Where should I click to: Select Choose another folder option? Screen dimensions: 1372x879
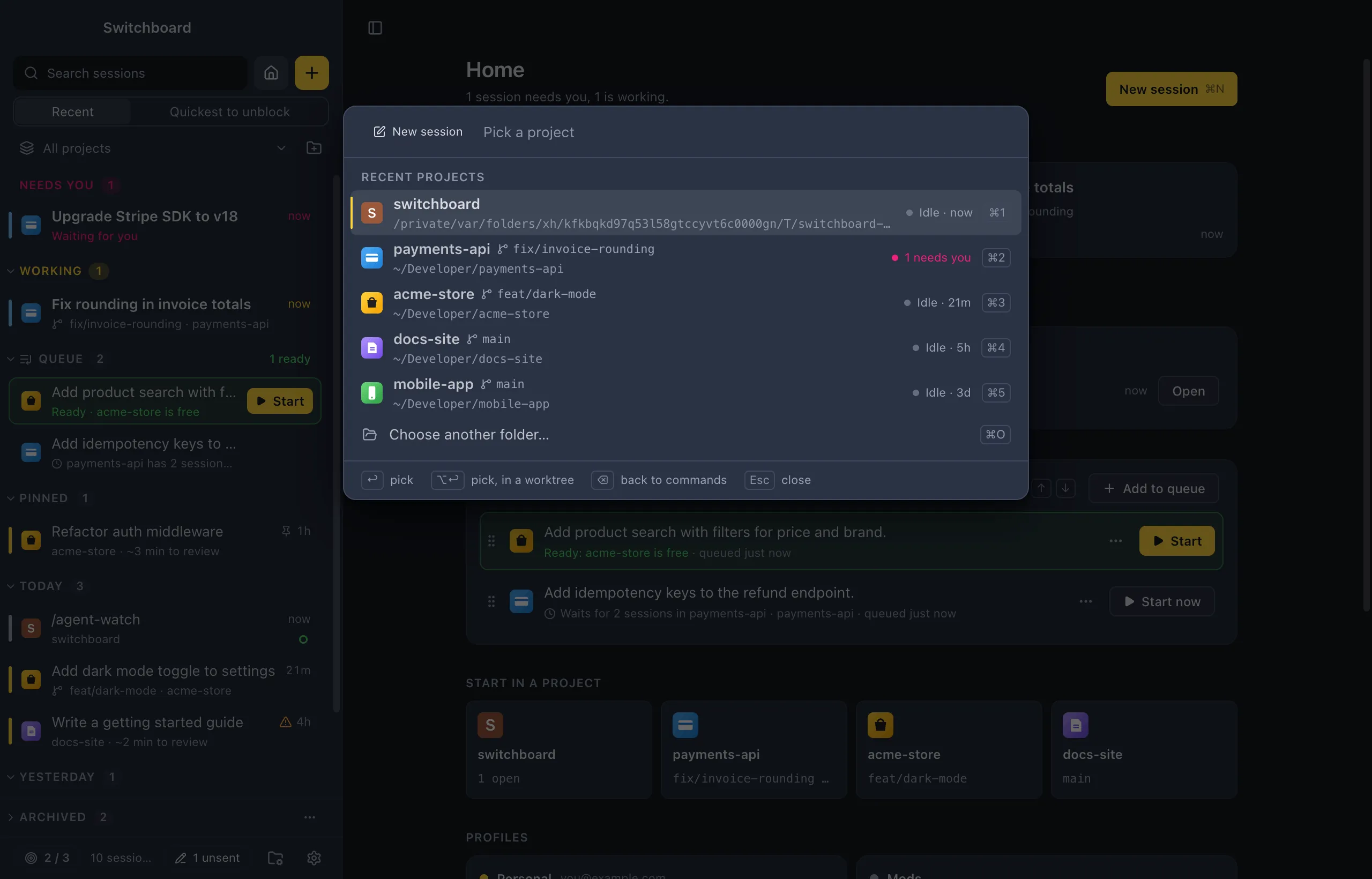(x=685, y=434)
